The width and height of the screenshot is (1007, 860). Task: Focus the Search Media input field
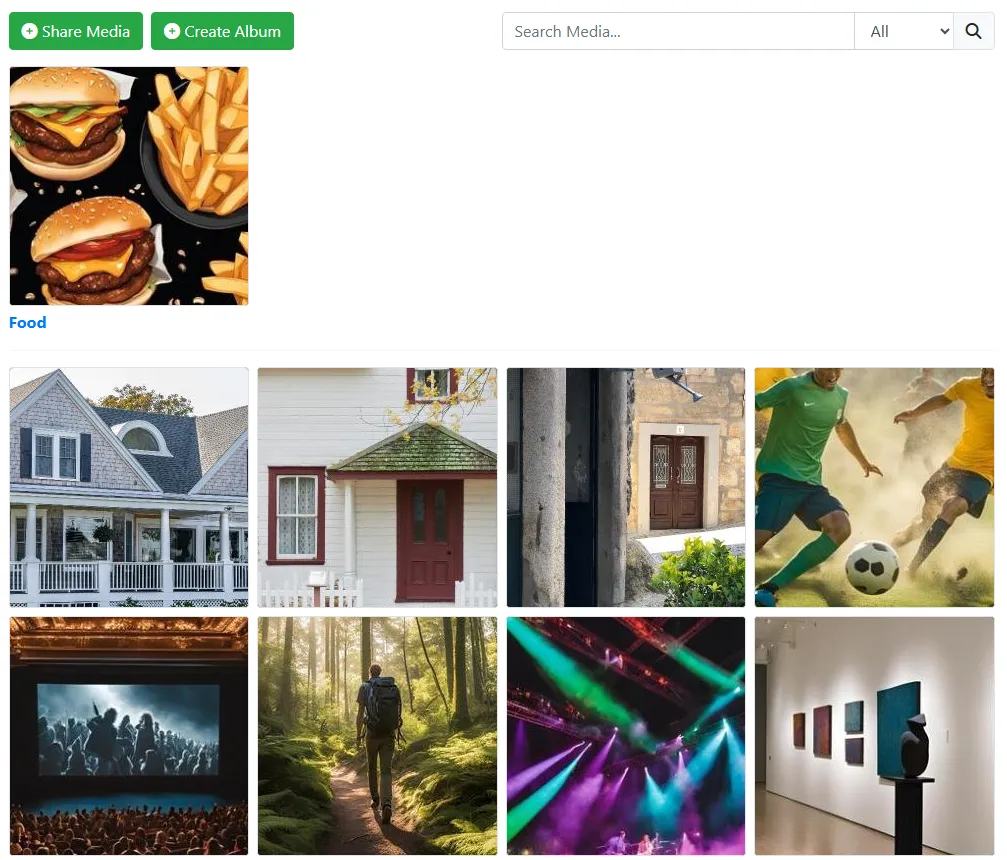(678, 31)
